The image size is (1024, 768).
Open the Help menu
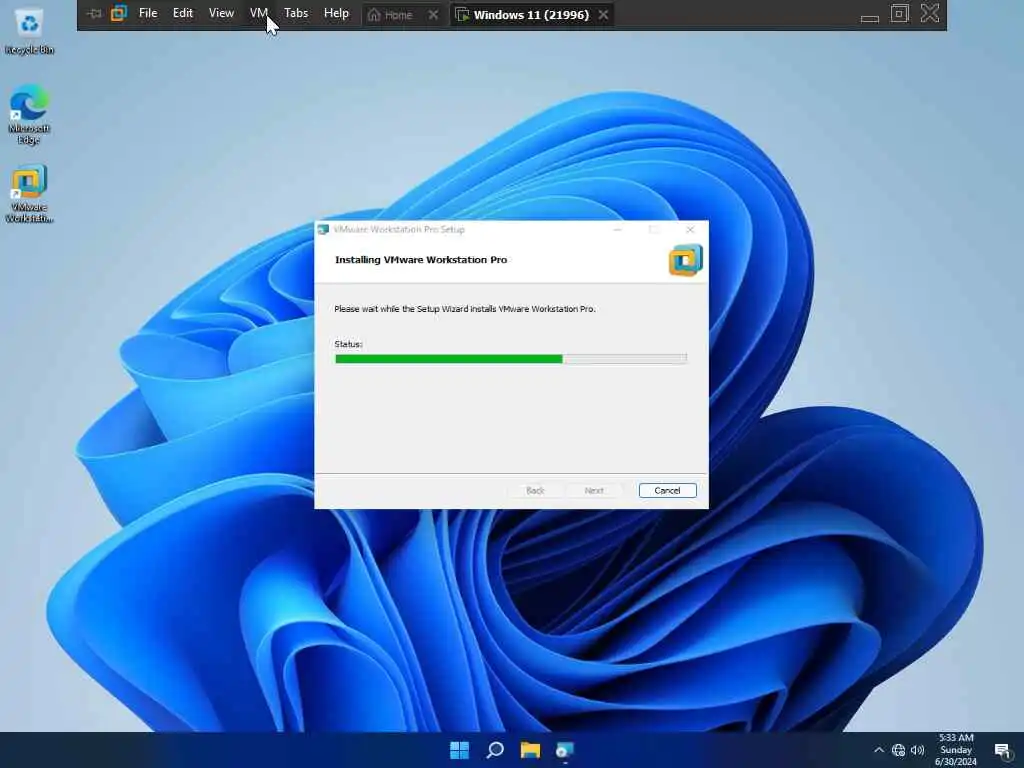(336, 13)
